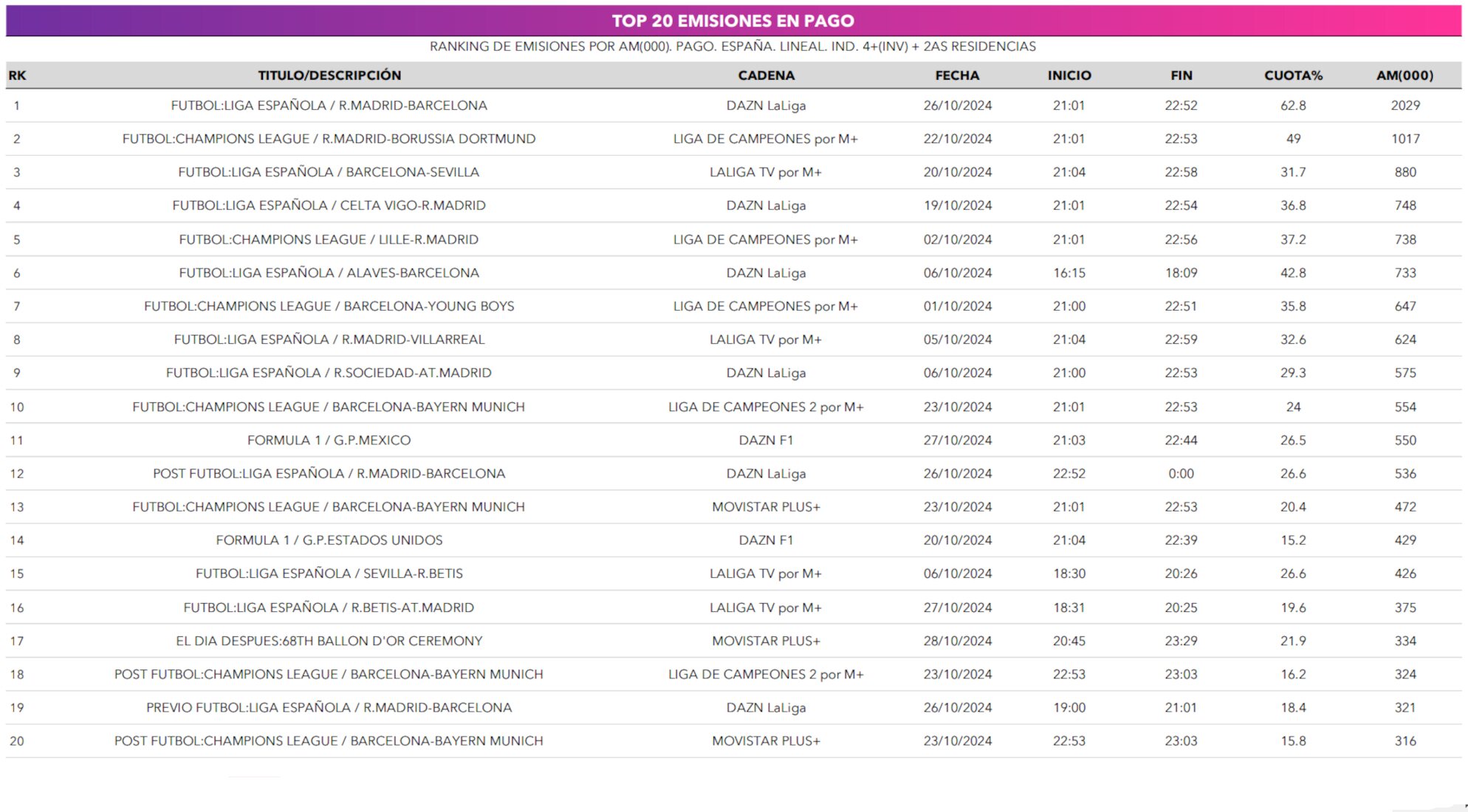The image size is (1468, 812).
Task: Click the R.MADRID-BORUSSIA DORTMUND title cell
Action: point(329,139)
